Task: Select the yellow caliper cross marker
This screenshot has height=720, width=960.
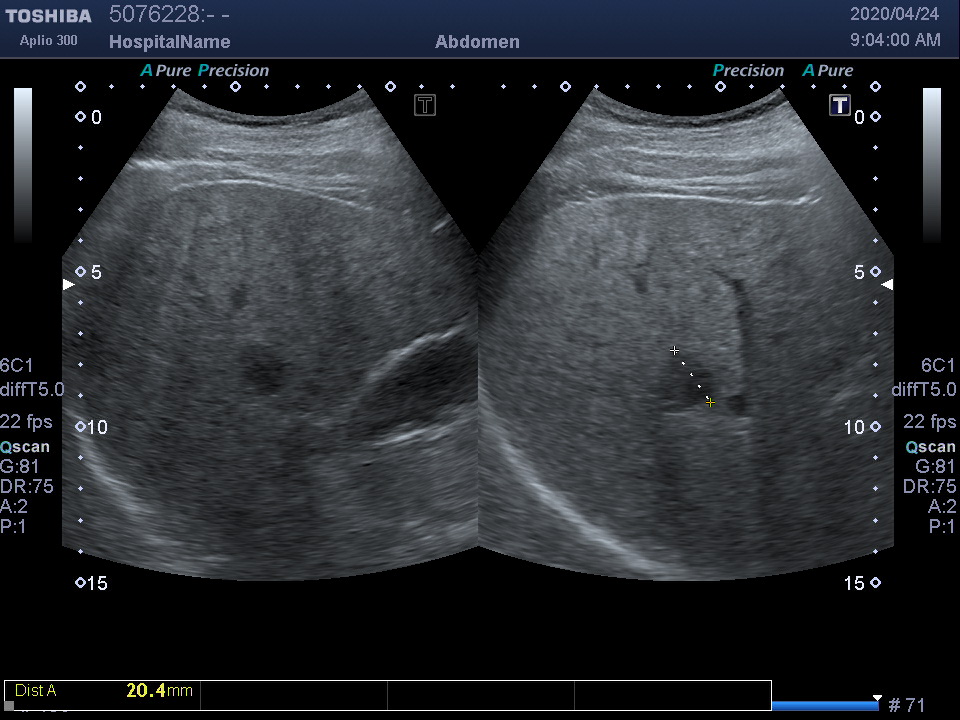Action: point(710,402)
